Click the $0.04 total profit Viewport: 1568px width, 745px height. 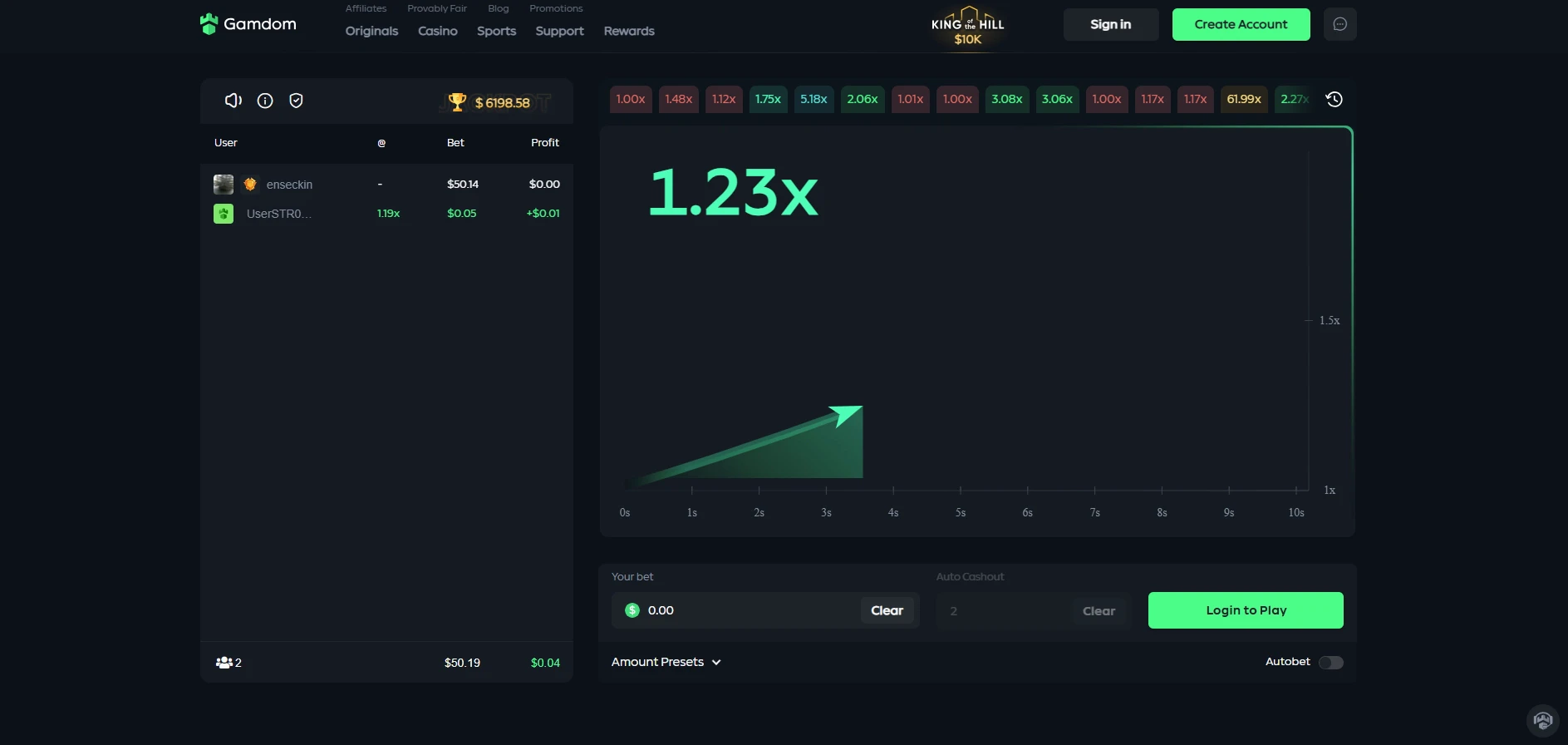(x=545, y=663)
